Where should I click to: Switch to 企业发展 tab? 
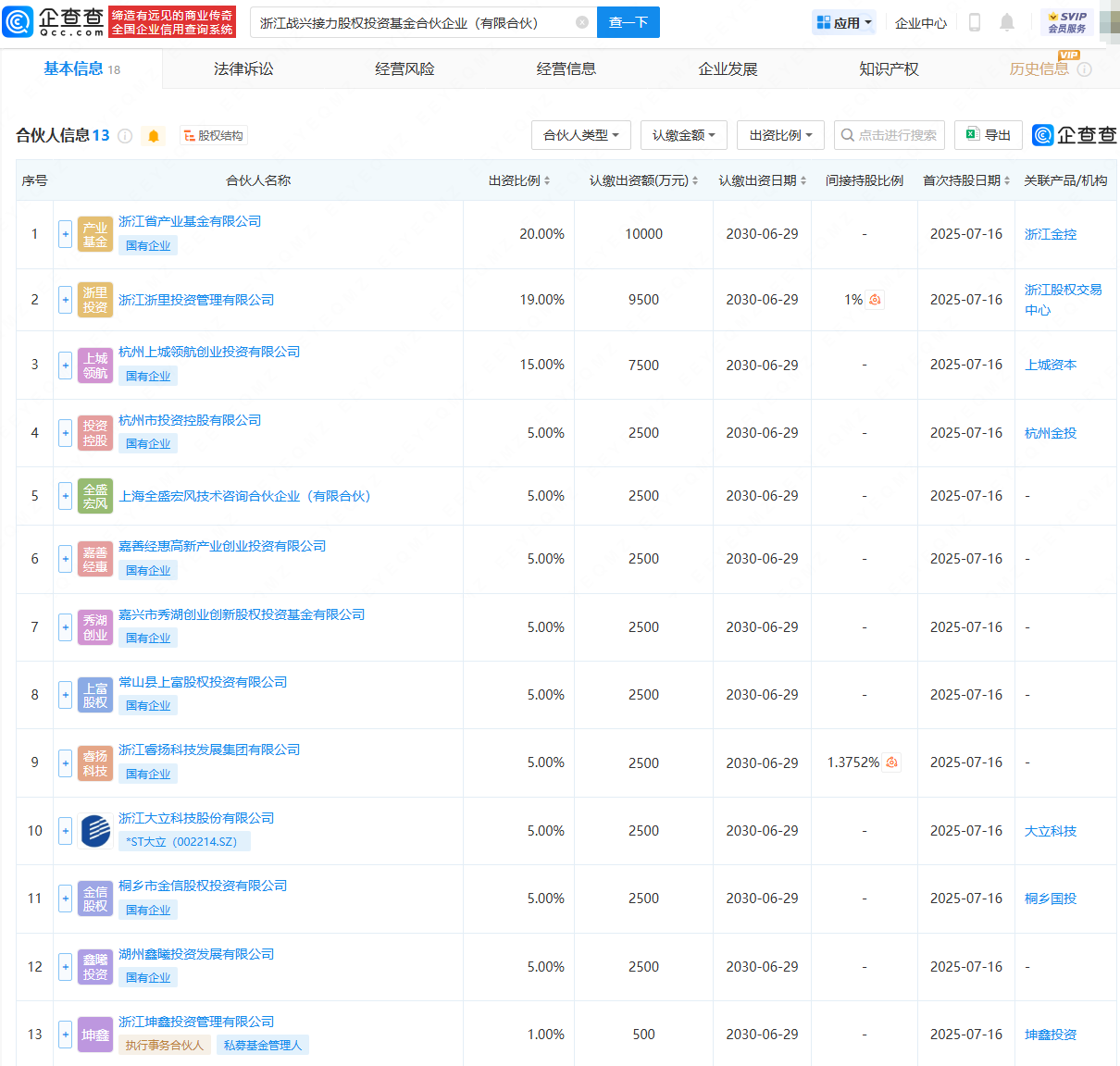(x=728, y=69)
